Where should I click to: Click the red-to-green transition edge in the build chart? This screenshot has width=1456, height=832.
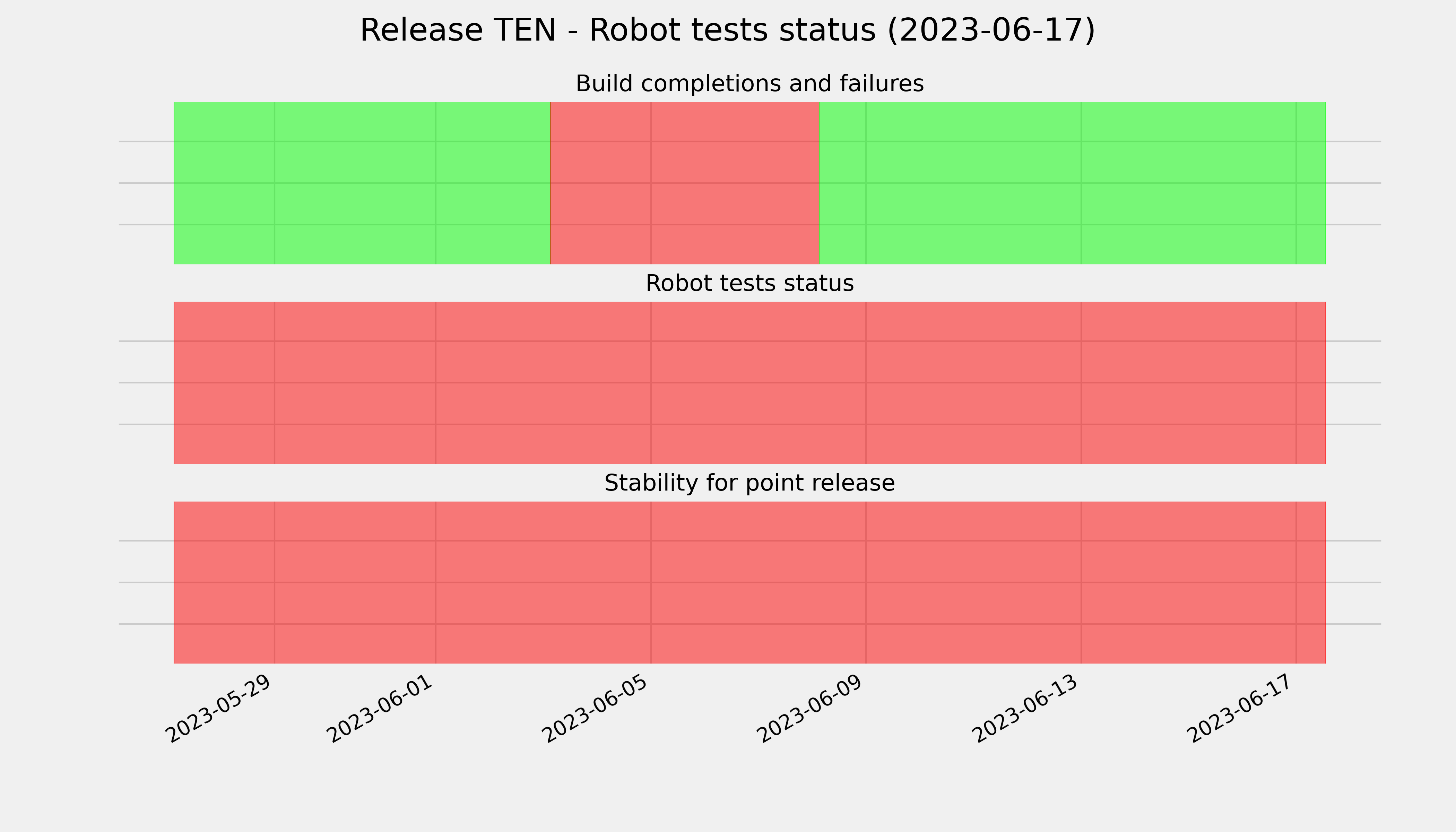(x=820, y=183)
